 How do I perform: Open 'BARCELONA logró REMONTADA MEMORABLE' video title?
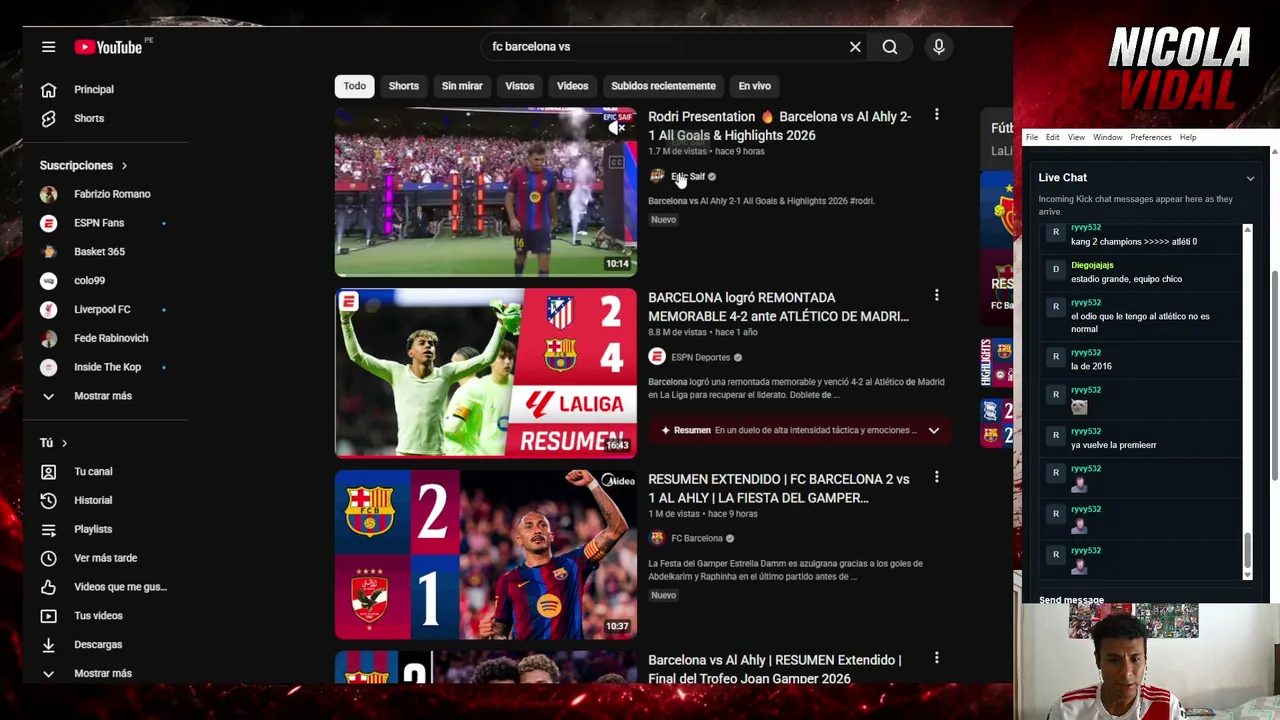pyautogui.click(x=778, y=307)
